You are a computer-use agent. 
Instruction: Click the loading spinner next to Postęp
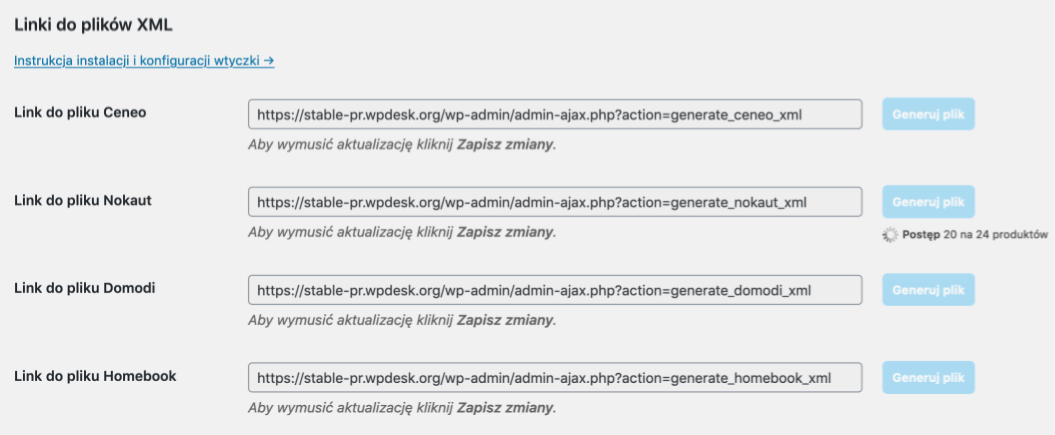click(x=890, y=235)
